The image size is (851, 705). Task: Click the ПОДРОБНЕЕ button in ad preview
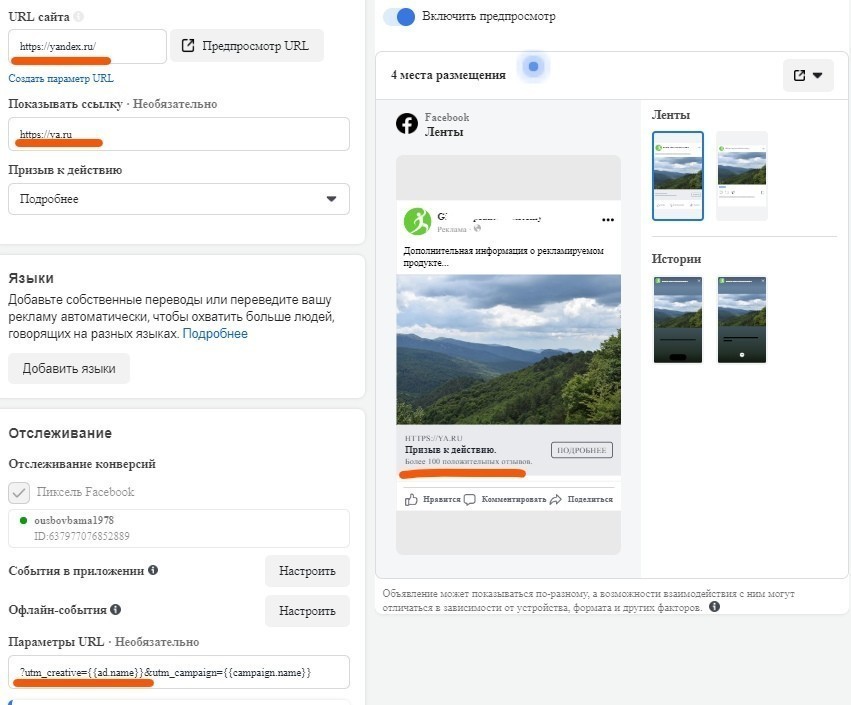click(582, 450)
